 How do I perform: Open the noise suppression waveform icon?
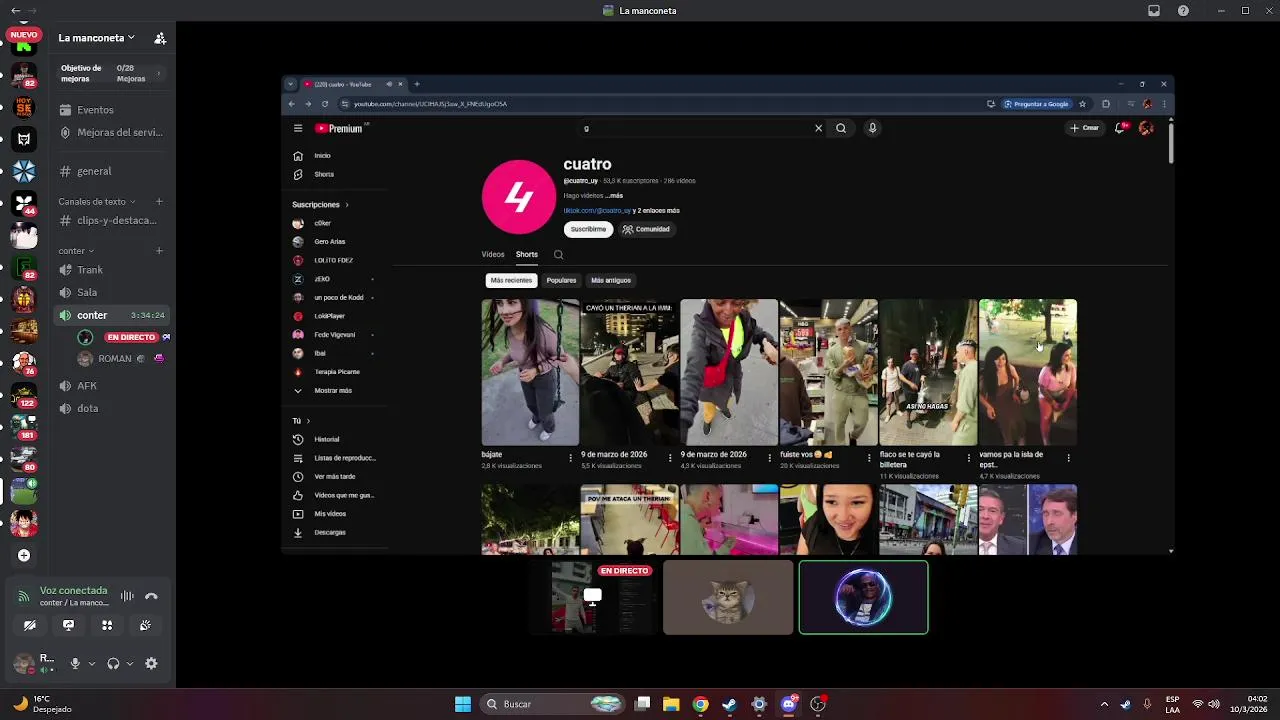(127, 596)
